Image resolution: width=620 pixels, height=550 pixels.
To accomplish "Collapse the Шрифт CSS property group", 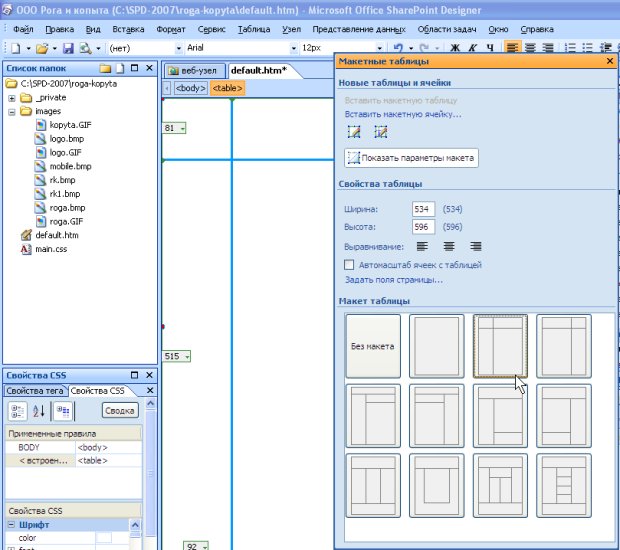I will point(11,525).
